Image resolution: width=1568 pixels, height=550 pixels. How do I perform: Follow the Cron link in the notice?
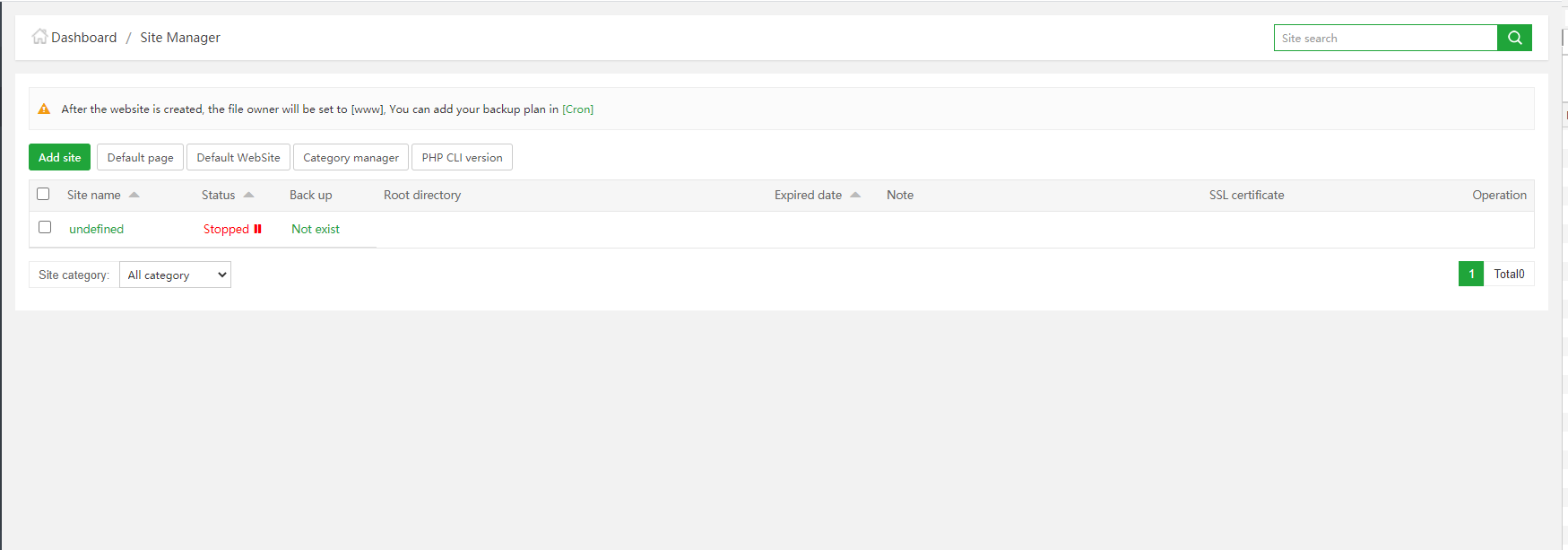point(577,109)
